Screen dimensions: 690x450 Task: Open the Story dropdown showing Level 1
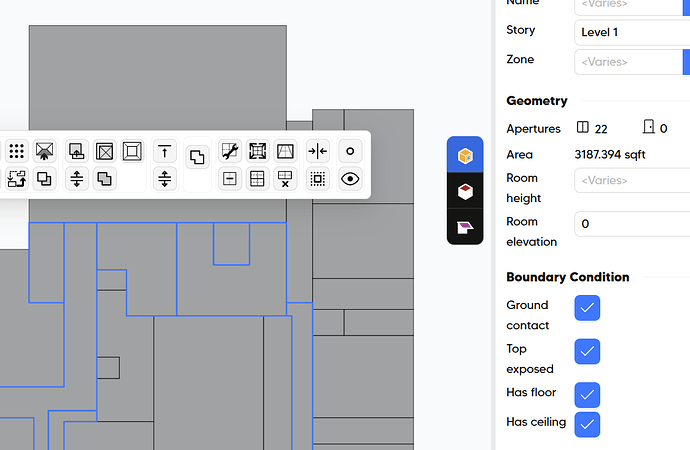pyautogui.click(x=632, y=32)
